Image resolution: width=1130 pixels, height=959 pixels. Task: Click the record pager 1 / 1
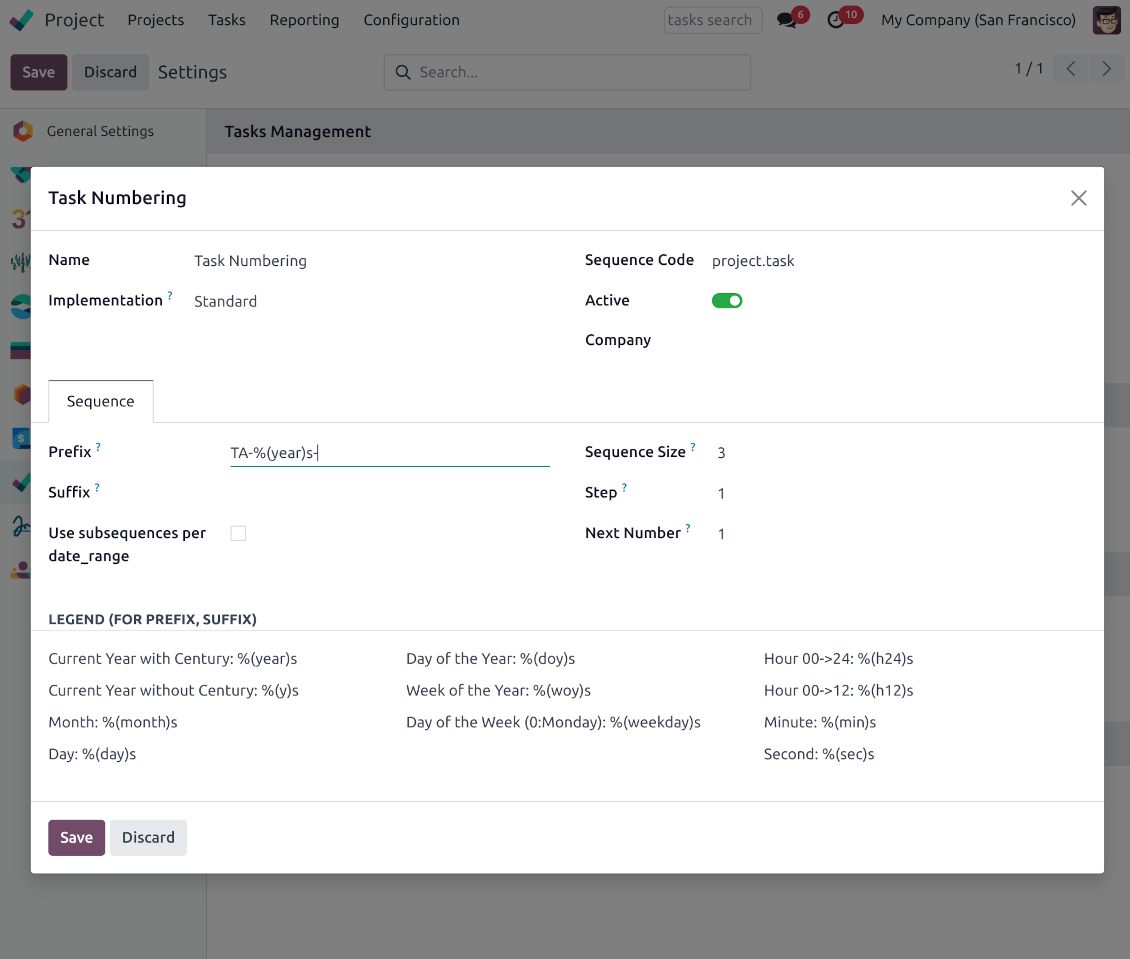(1028, 68)
